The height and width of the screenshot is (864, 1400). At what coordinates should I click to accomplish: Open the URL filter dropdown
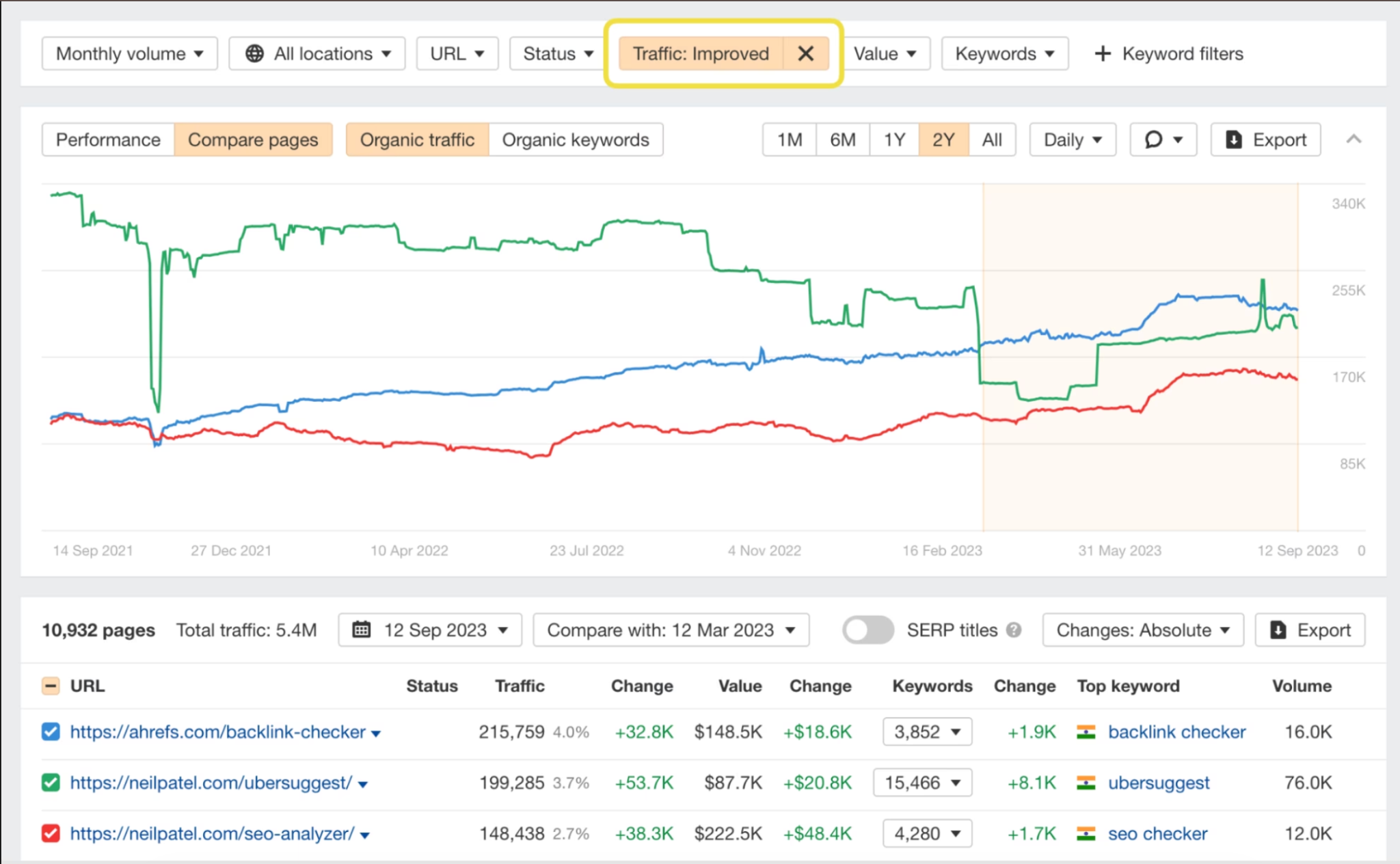(x=457, y=53)
